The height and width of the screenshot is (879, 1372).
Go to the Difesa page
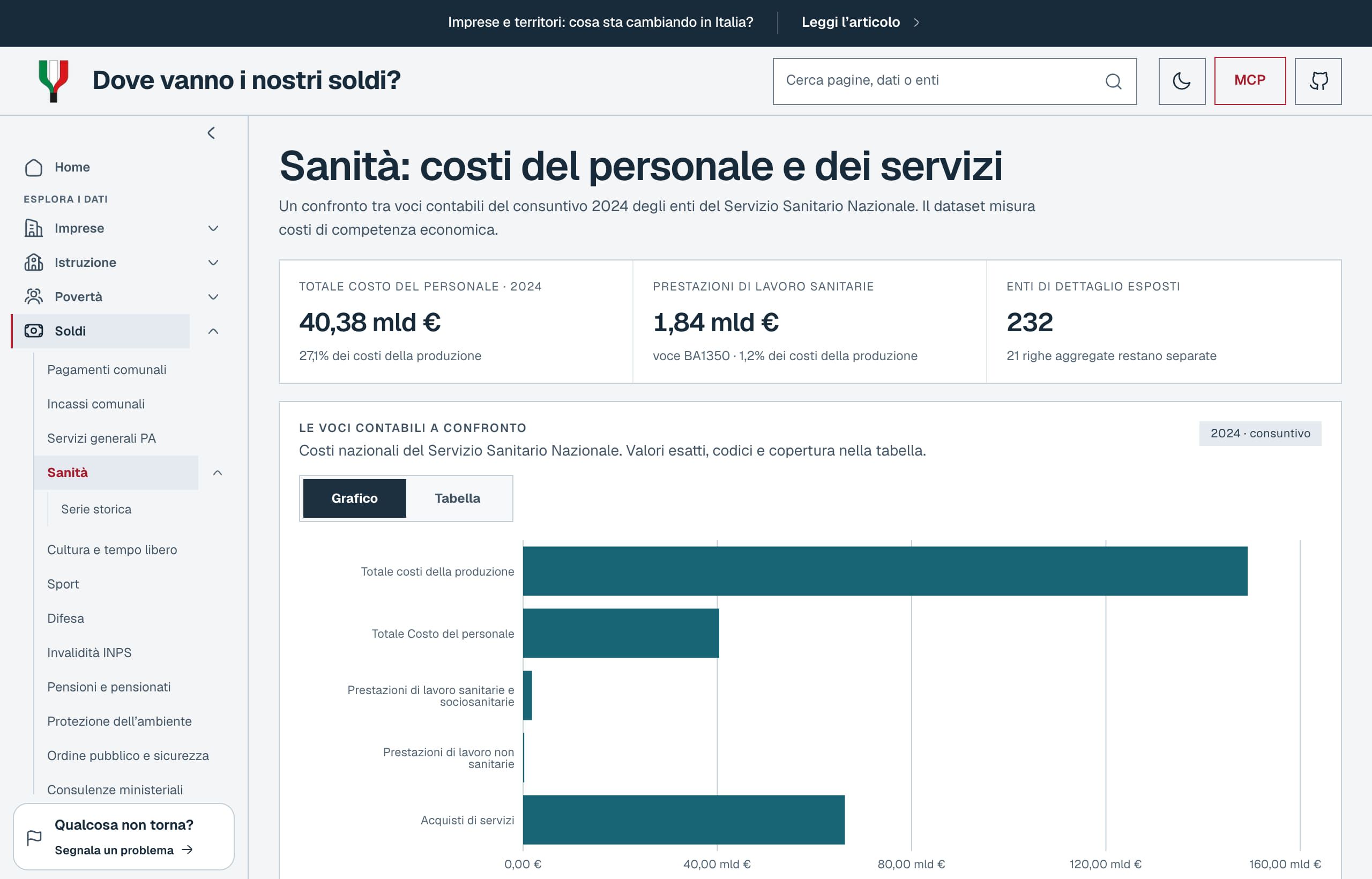pyautogui.click(x=65, y=618)
